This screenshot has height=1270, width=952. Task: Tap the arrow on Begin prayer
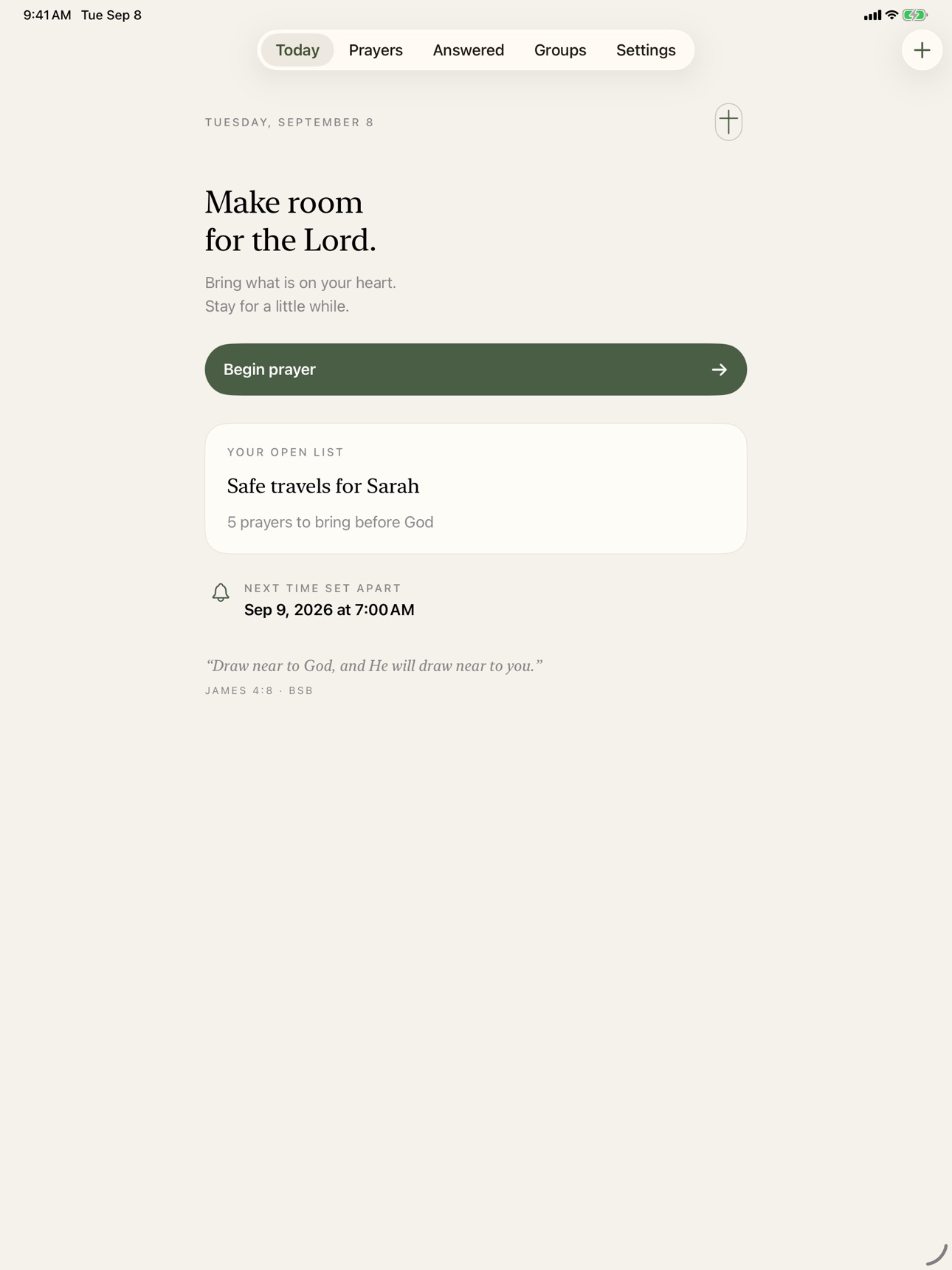[x=720, y=369]
